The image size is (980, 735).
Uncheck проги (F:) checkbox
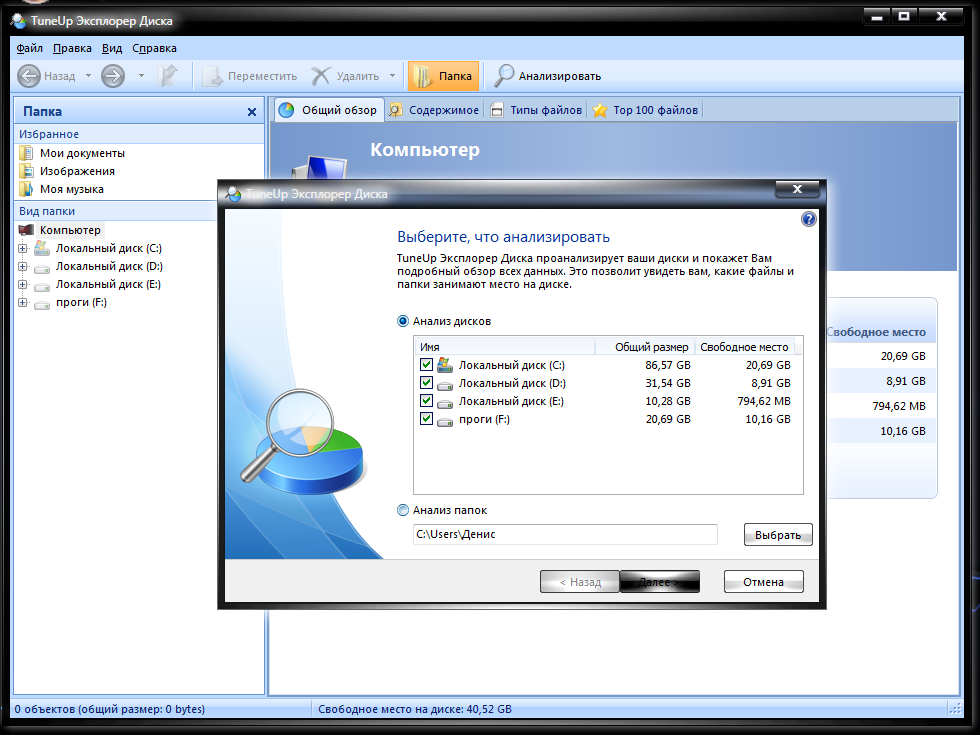(x=426, y=419)
